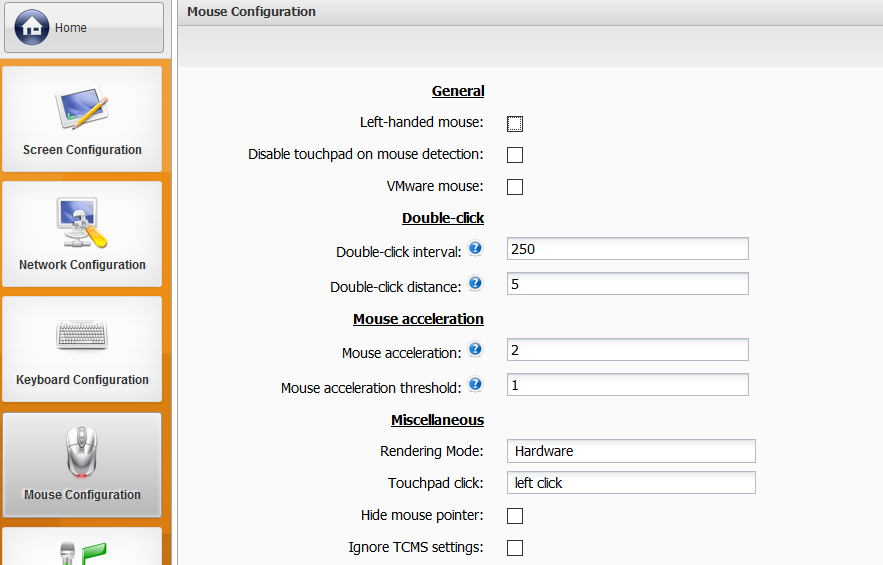Check the VMware mouse option
883x565 pixels.
coord(515,187)
